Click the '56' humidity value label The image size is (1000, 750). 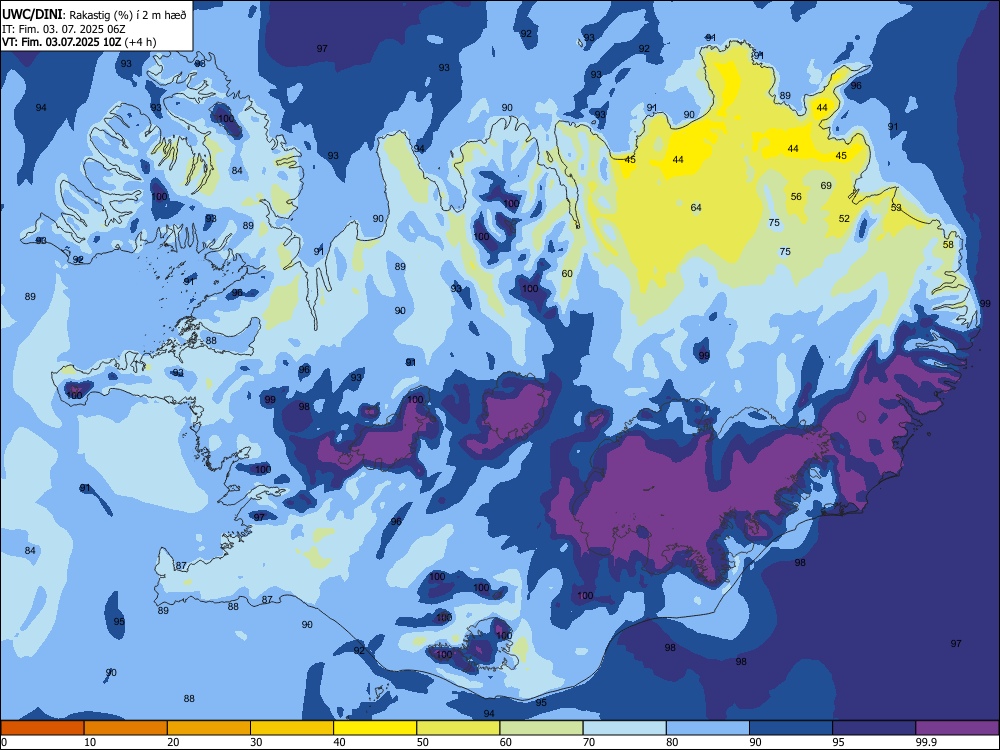click(x=796, y=196)
